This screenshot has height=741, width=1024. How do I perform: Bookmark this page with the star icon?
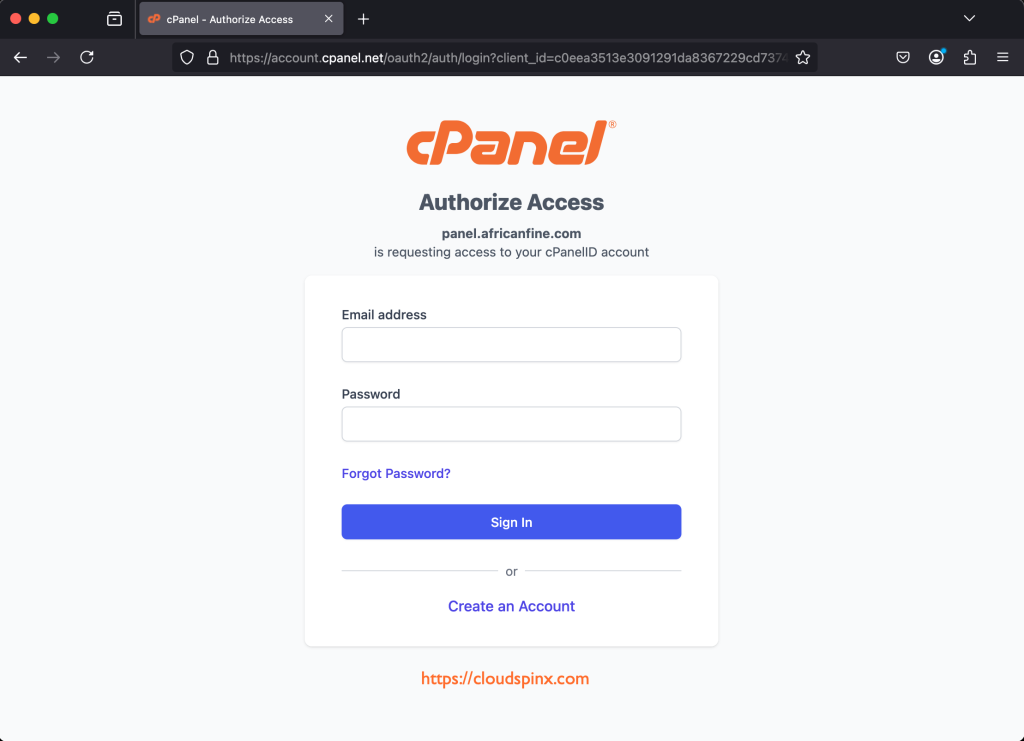click(x=802, y=58)
